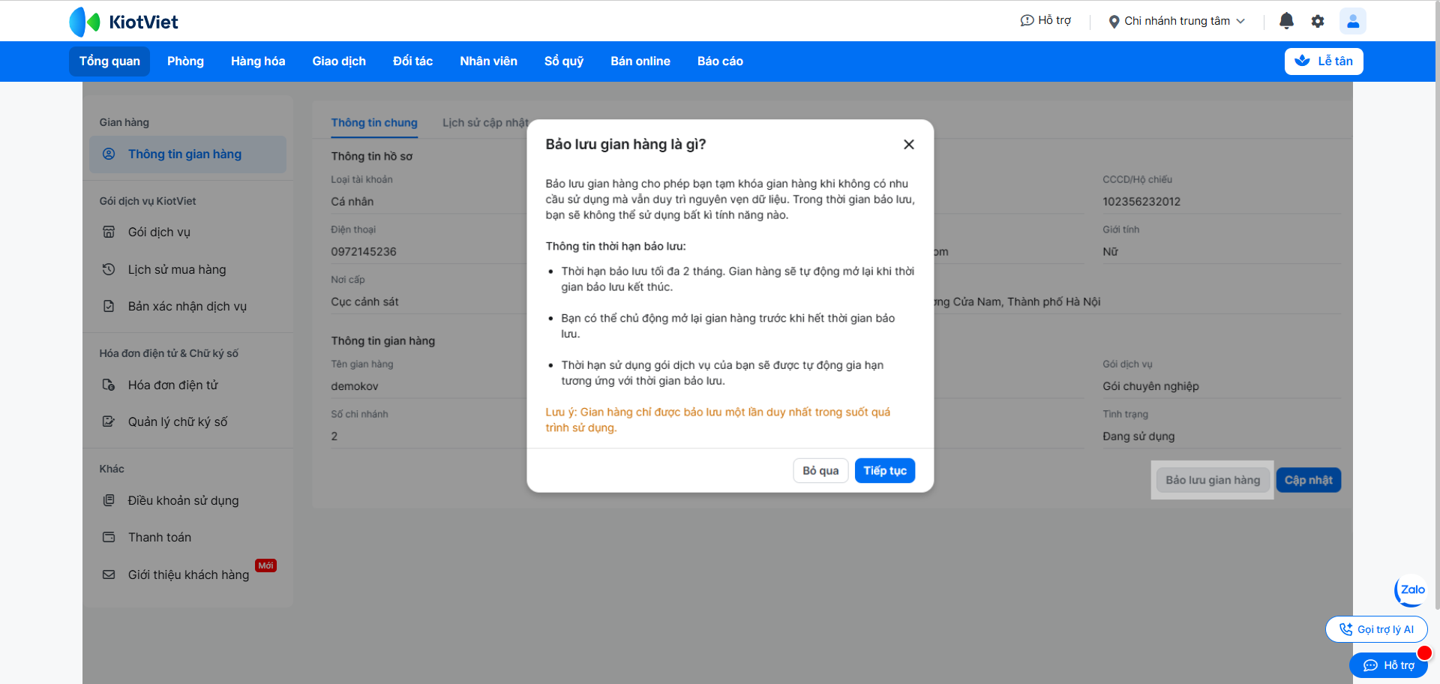
Task: Click the notification bell icon
Action: click(1287, 21)
